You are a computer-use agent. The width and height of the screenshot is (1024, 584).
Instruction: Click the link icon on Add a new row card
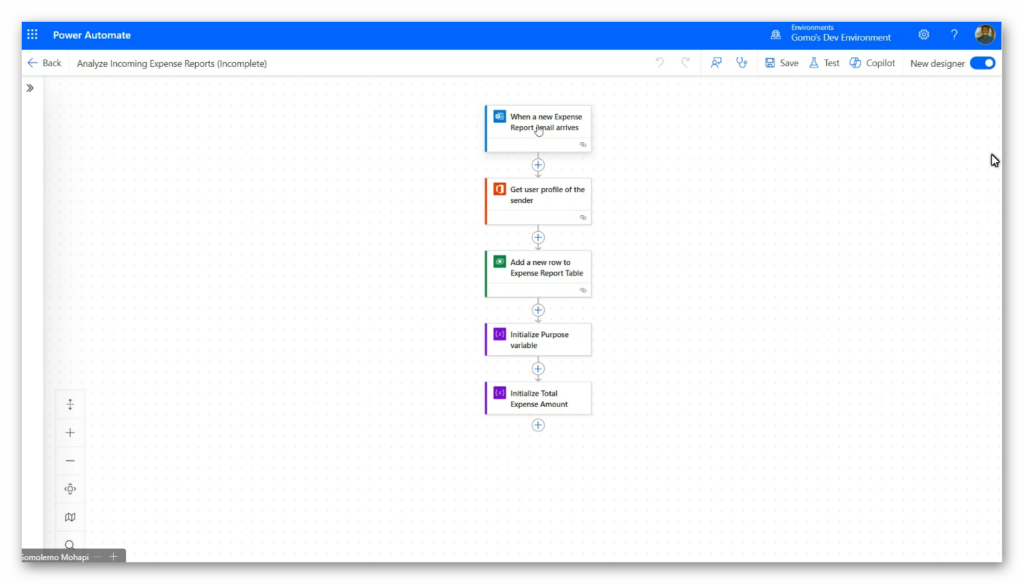click(x=583, y=290)
